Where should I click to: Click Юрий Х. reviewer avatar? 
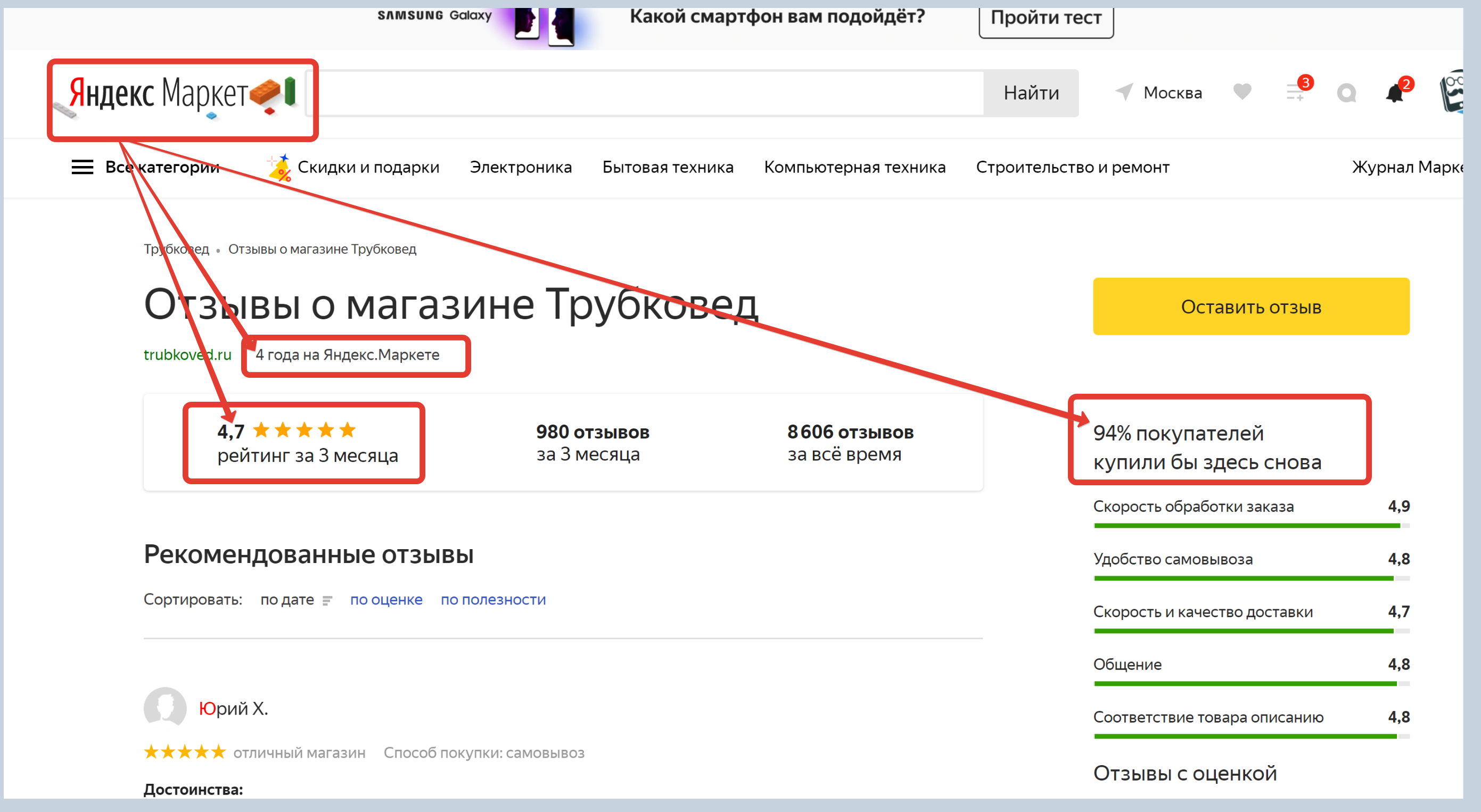point(165,707)
